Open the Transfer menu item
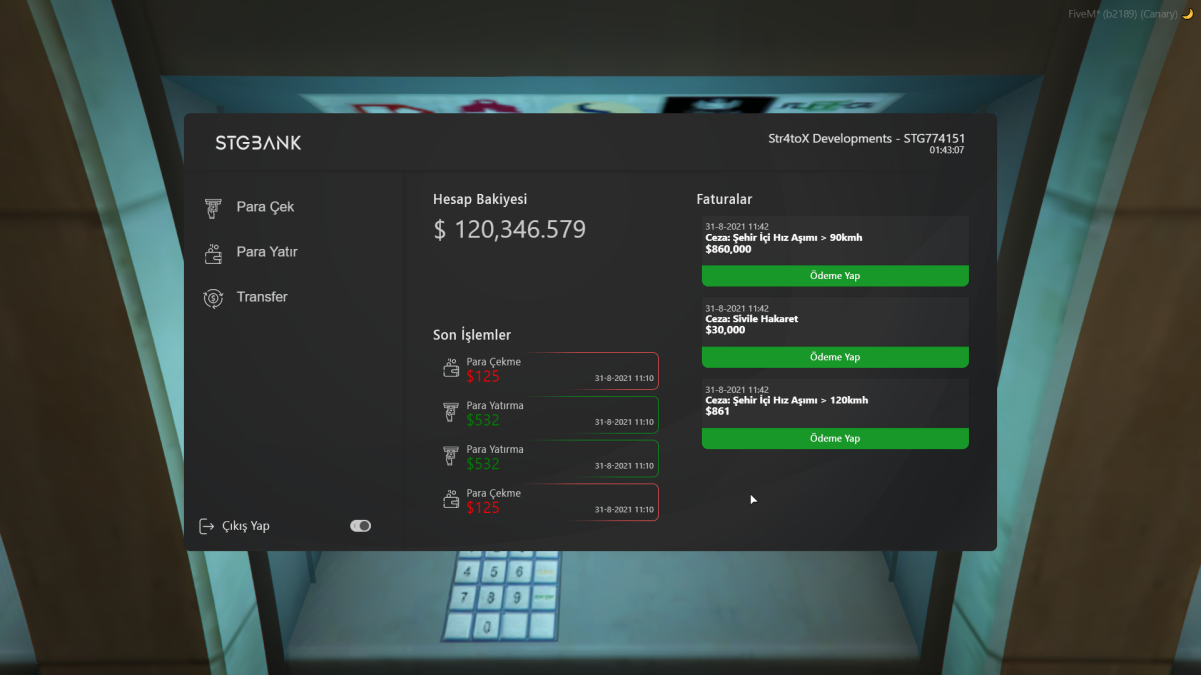 point(262,297)
